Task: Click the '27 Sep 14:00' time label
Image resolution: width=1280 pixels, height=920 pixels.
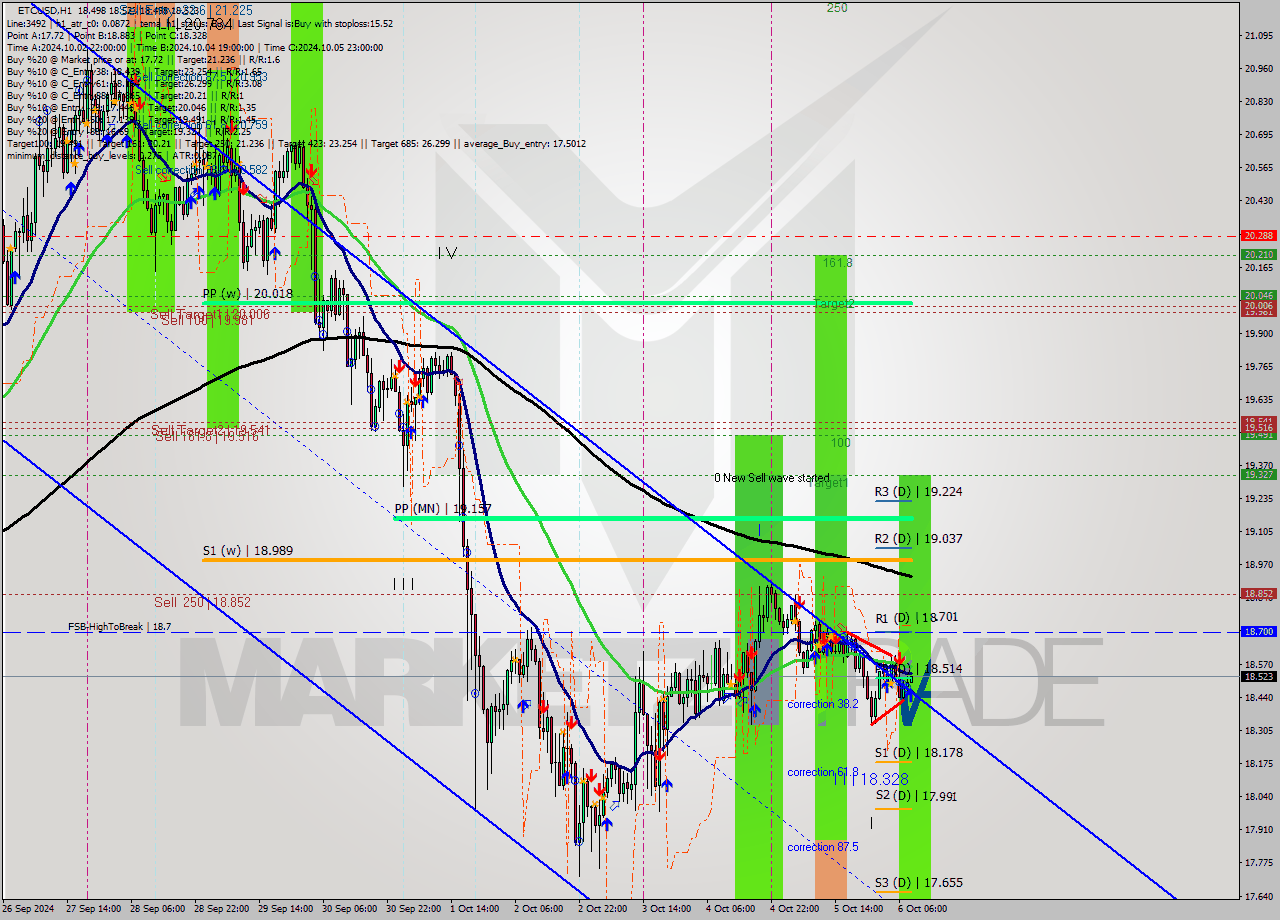Action: pos(92,909)
